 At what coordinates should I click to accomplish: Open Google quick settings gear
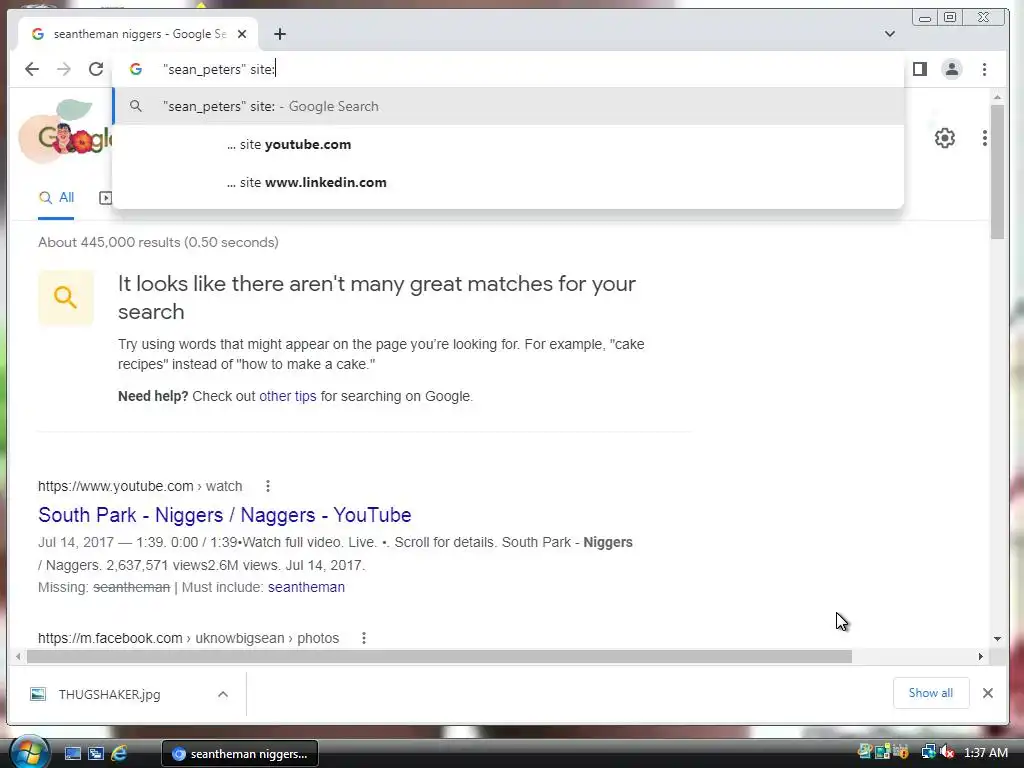[944, 138]
